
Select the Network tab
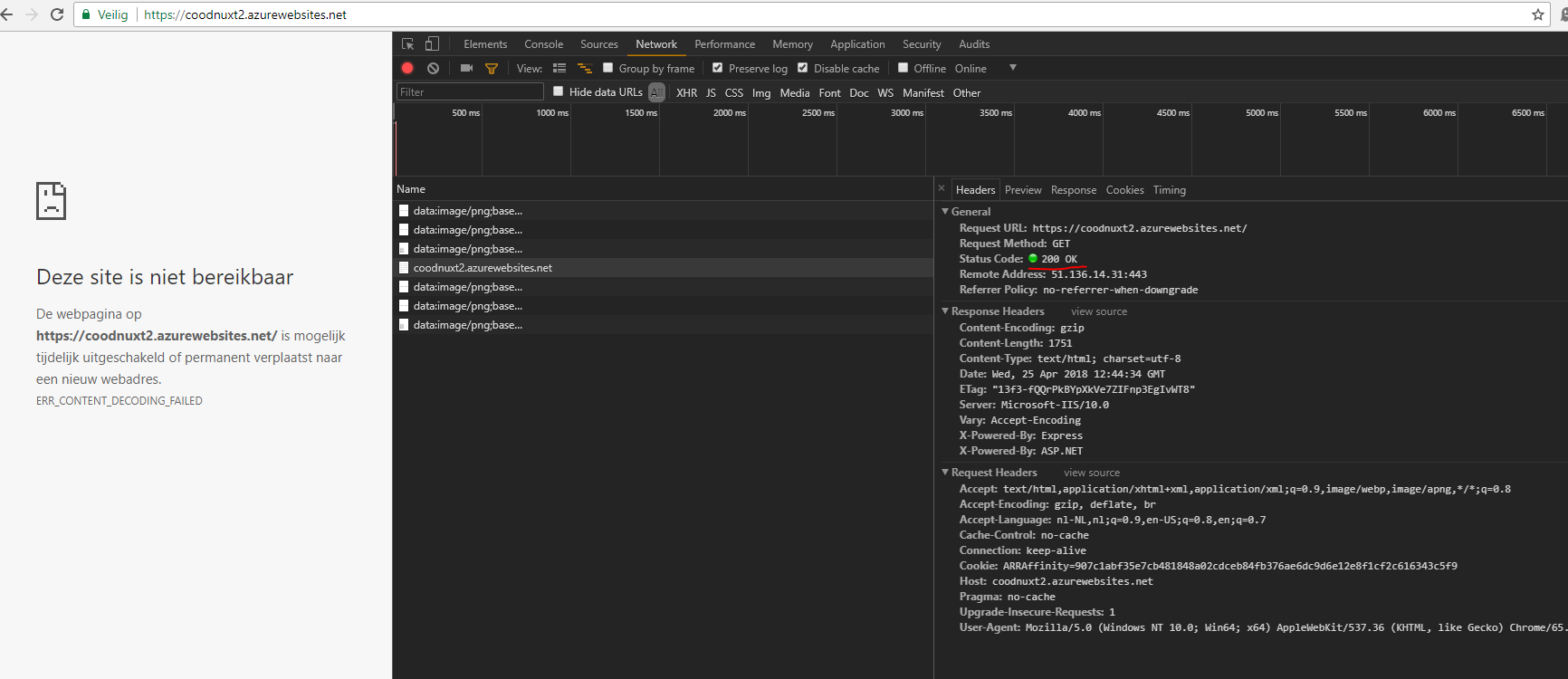click(x=656, y=43)
